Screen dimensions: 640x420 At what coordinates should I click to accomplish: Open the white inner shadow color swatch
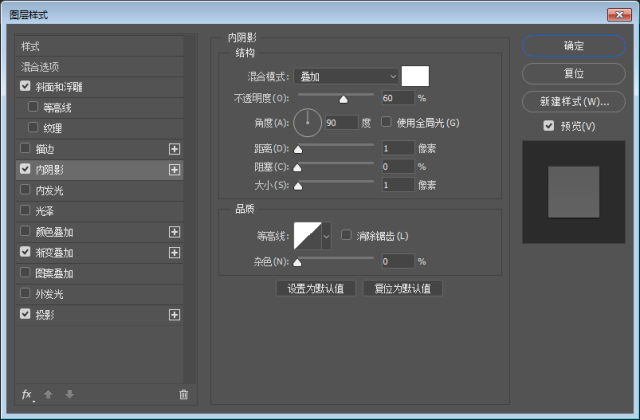pyautogui.click(x=415, y=76)
